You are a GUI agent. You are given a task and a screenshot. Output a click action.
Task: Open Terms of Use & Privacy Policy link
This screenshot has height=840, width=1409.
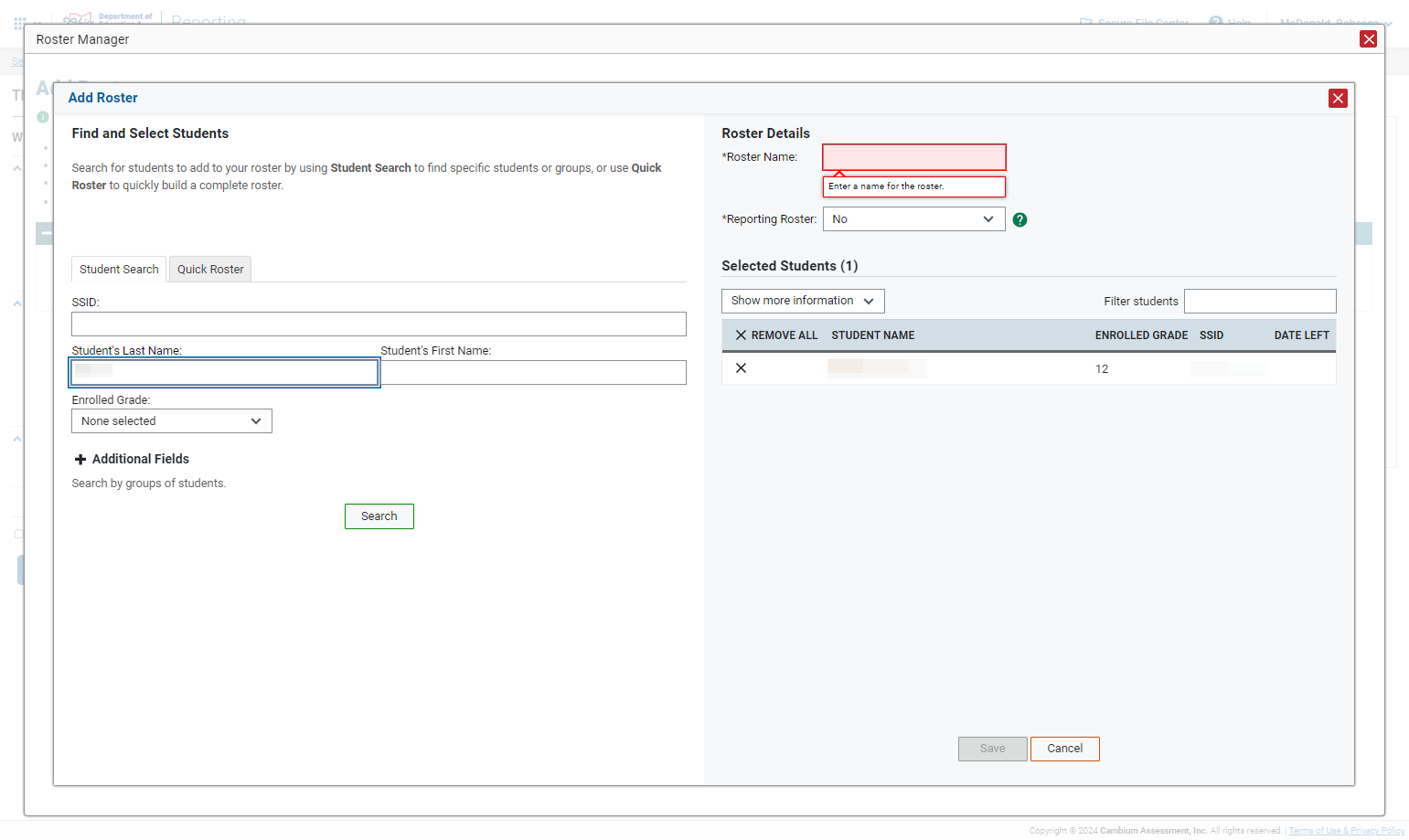click(x=1346, y=831)
